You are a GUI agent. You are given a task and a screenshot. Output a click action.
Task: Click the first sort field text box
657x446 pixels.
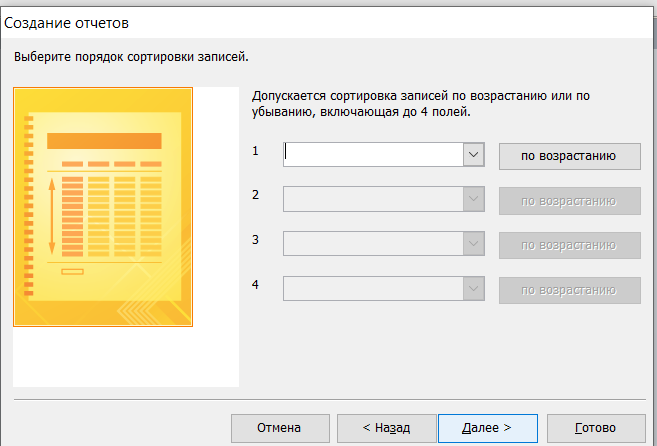[x=372, y=154]
